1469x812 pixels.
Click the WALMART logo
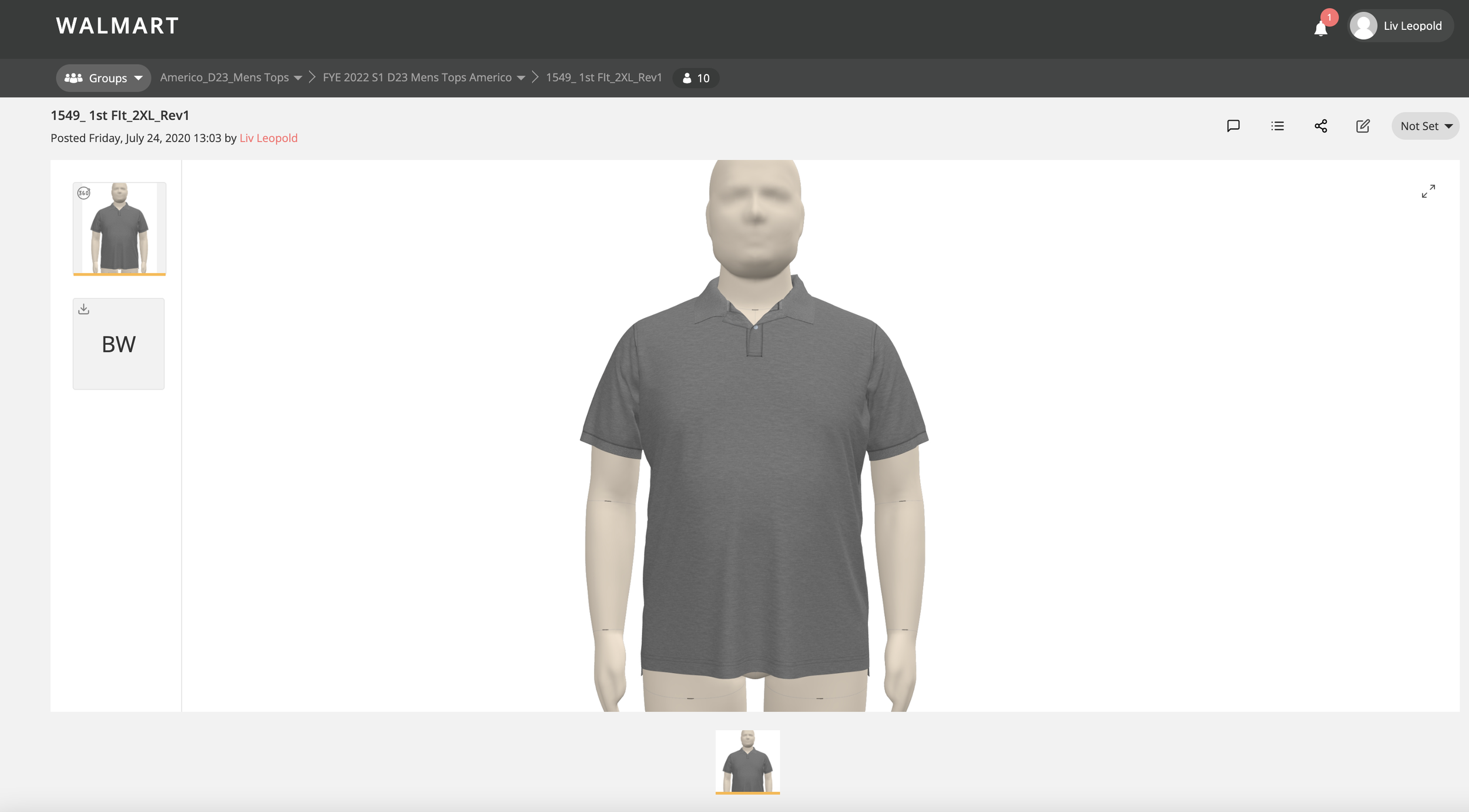pyautogui.click(x=118, y=26)
